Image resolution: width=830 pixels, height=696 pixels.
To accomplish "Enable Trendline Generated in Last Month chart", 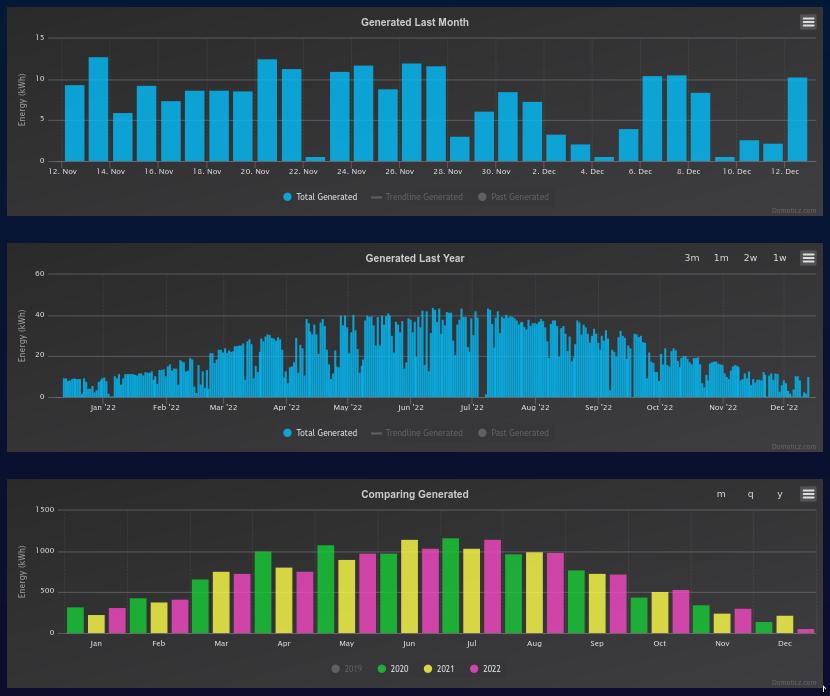I will point(417,197).
